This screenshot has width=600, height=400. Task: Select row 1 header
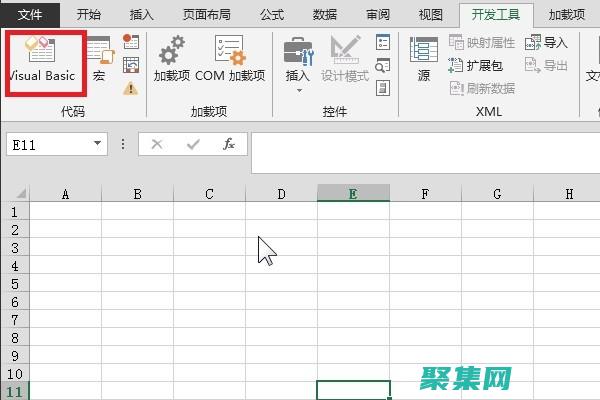coord(15,211)
